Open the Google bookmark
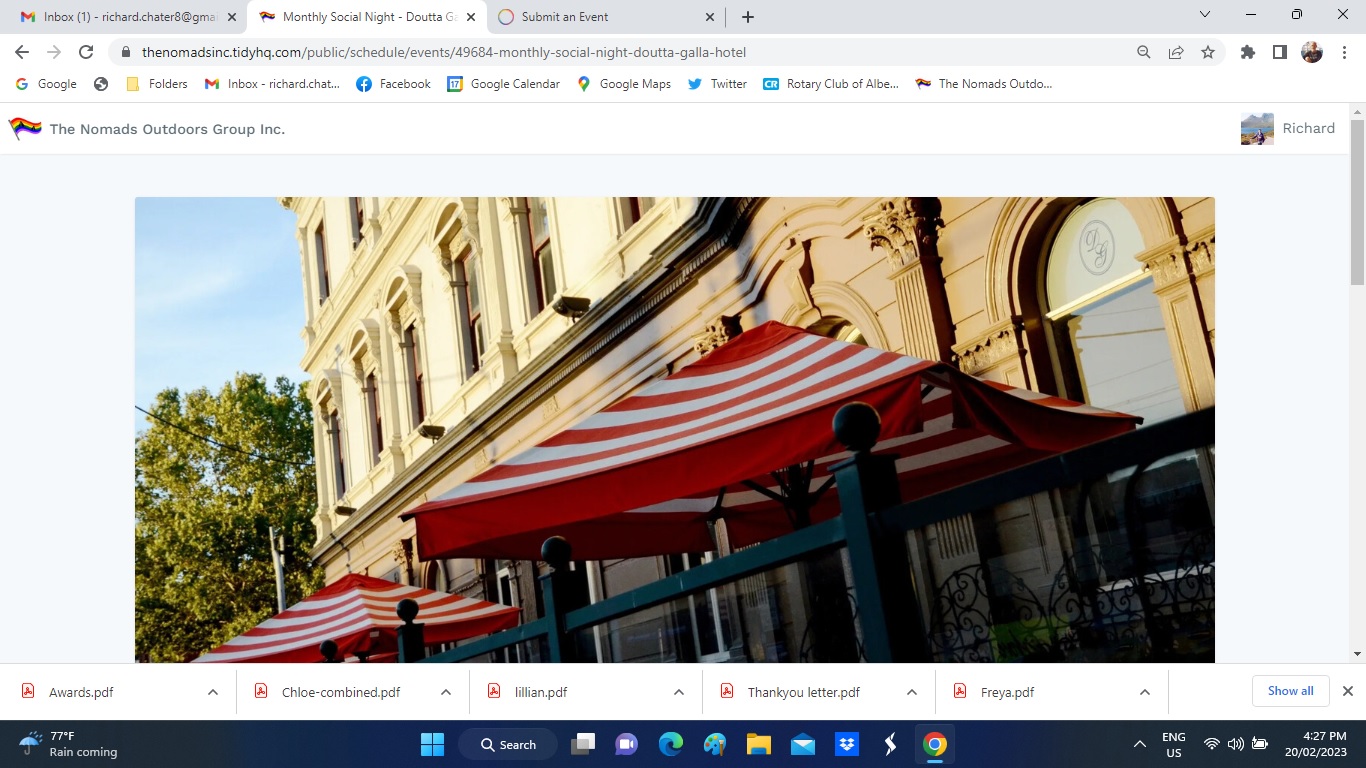Viewport: 1366px width, 768px height. click(x=46, y=84)
